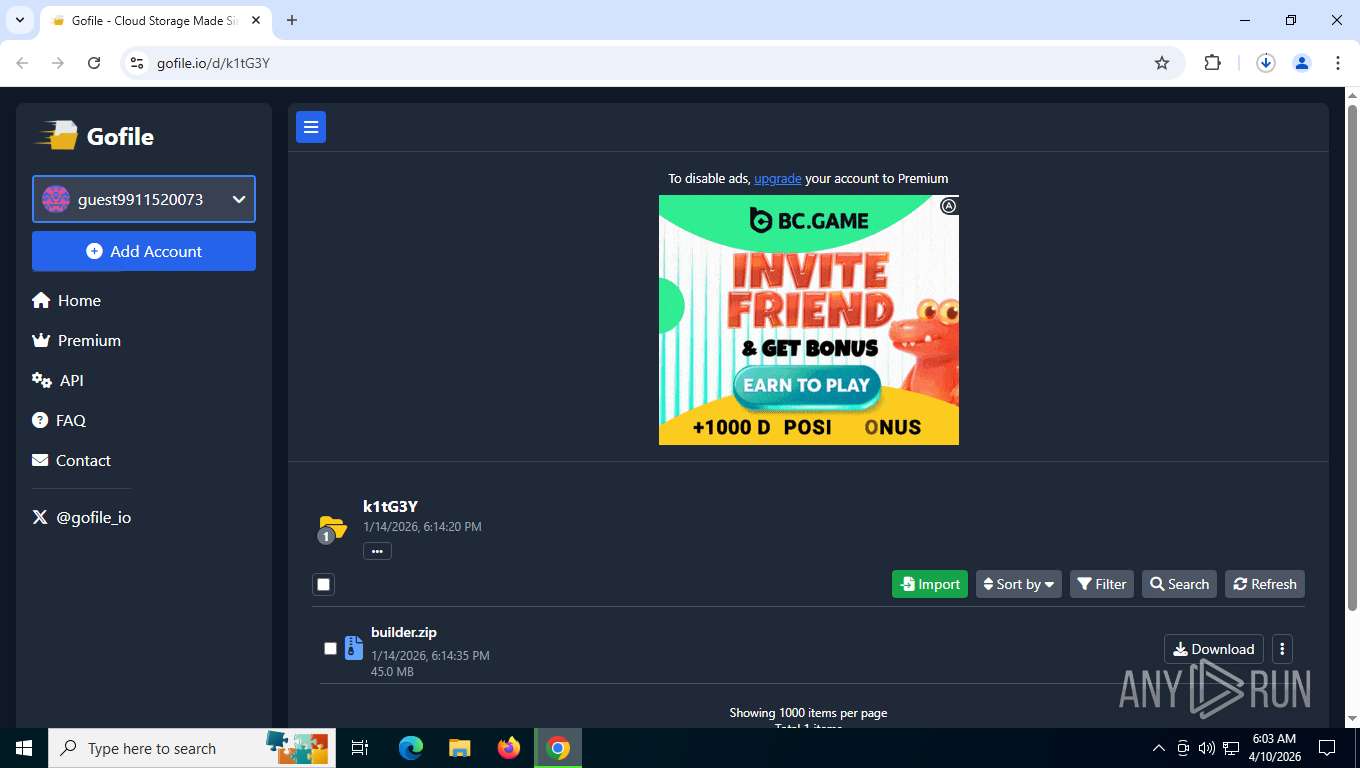The height and width of the screenshot is (768, 1360).
Task: Open the API page from sidebar
Action: click(58, 380)
